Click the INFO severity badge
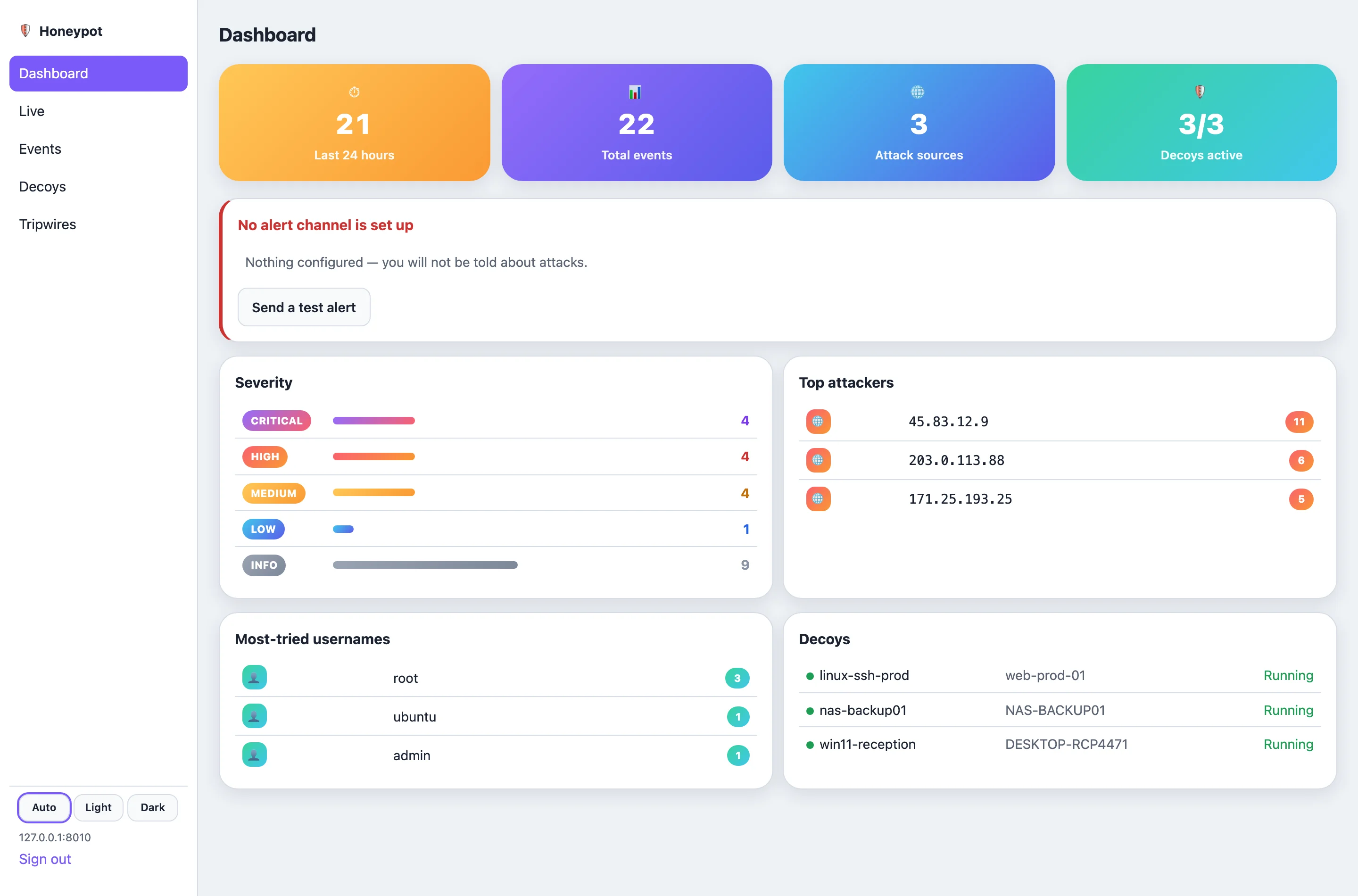This screenshot has width=1358, height=896. click(x=264, y=565)
